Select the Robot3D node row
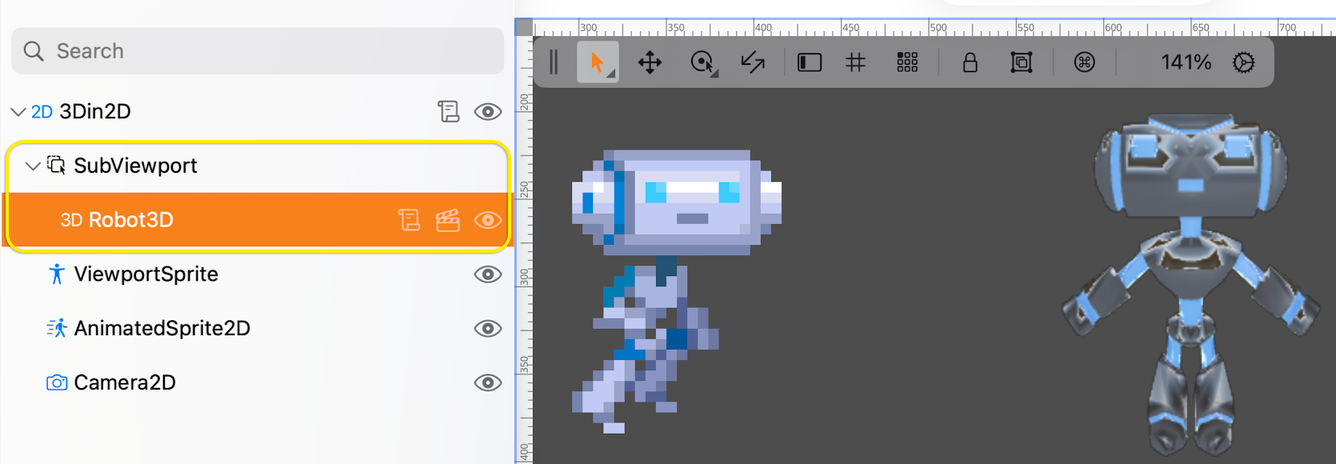 [258, 220]
